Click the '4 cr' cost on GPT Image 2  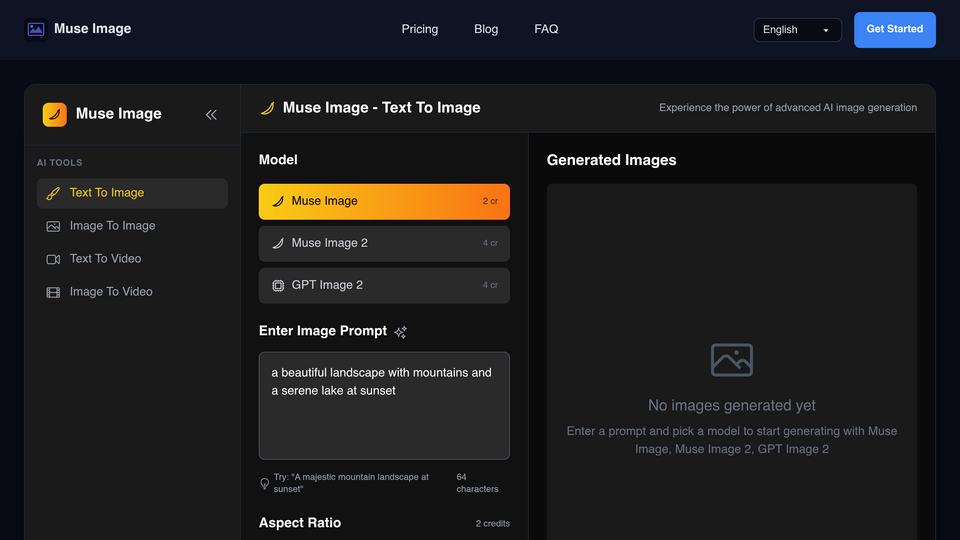490,285
